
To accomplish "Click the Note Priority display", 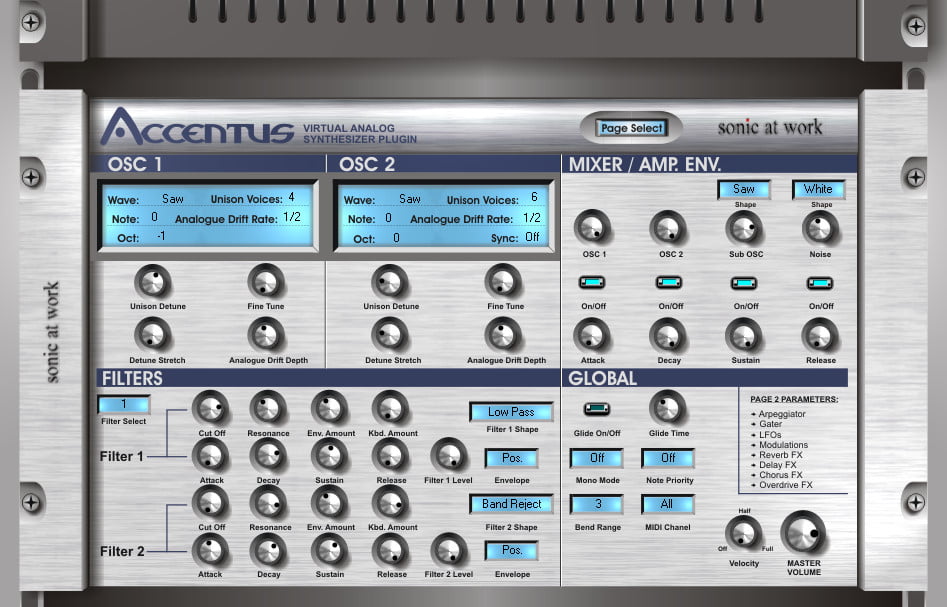I will click(667, 457).
